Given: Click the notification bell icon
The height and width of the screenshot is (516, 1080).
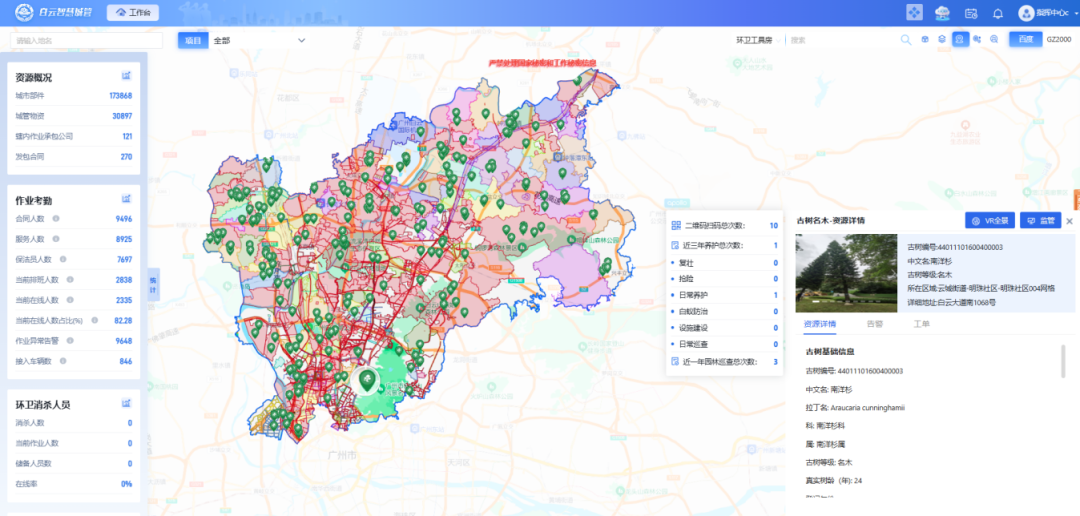Looking at the screenshot, I should click(x=997, y=13).
